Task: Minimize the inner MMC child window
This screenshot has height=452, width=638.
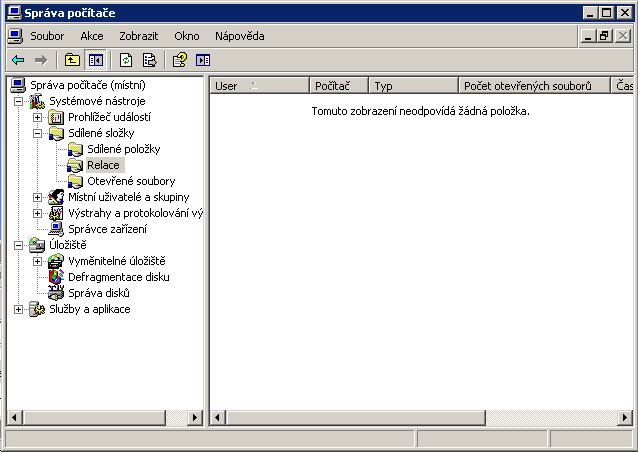Action: pyautogui.click(x=588, y=36)
